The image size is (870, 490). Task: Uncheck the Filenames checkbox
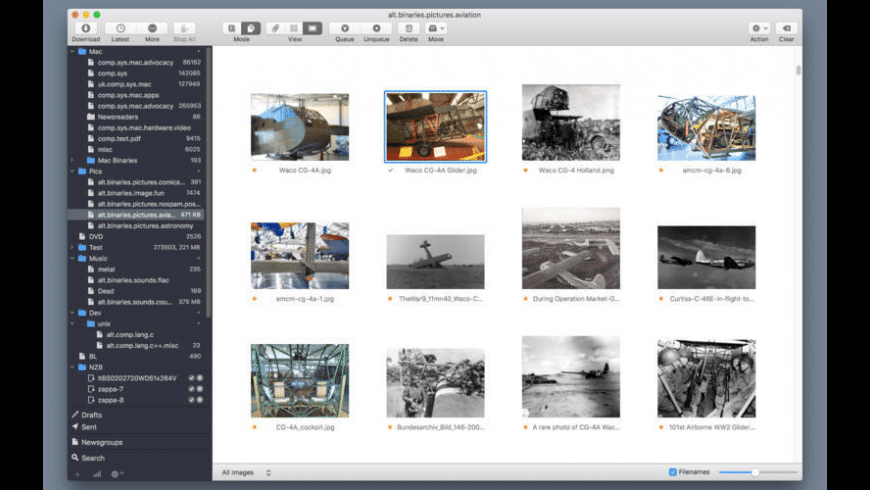672,472
